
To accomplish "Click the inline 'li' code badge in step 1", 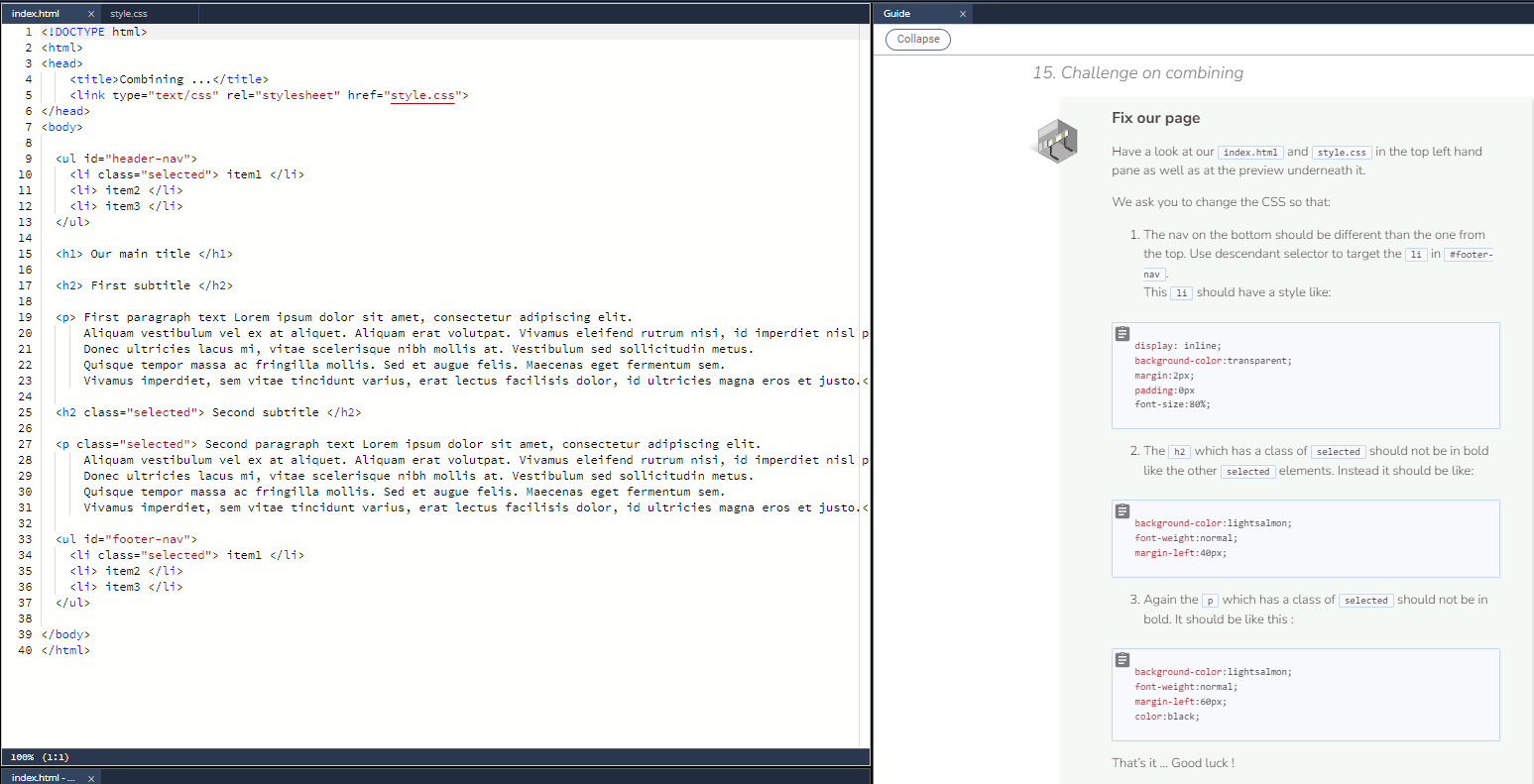I will (1415, 253).
